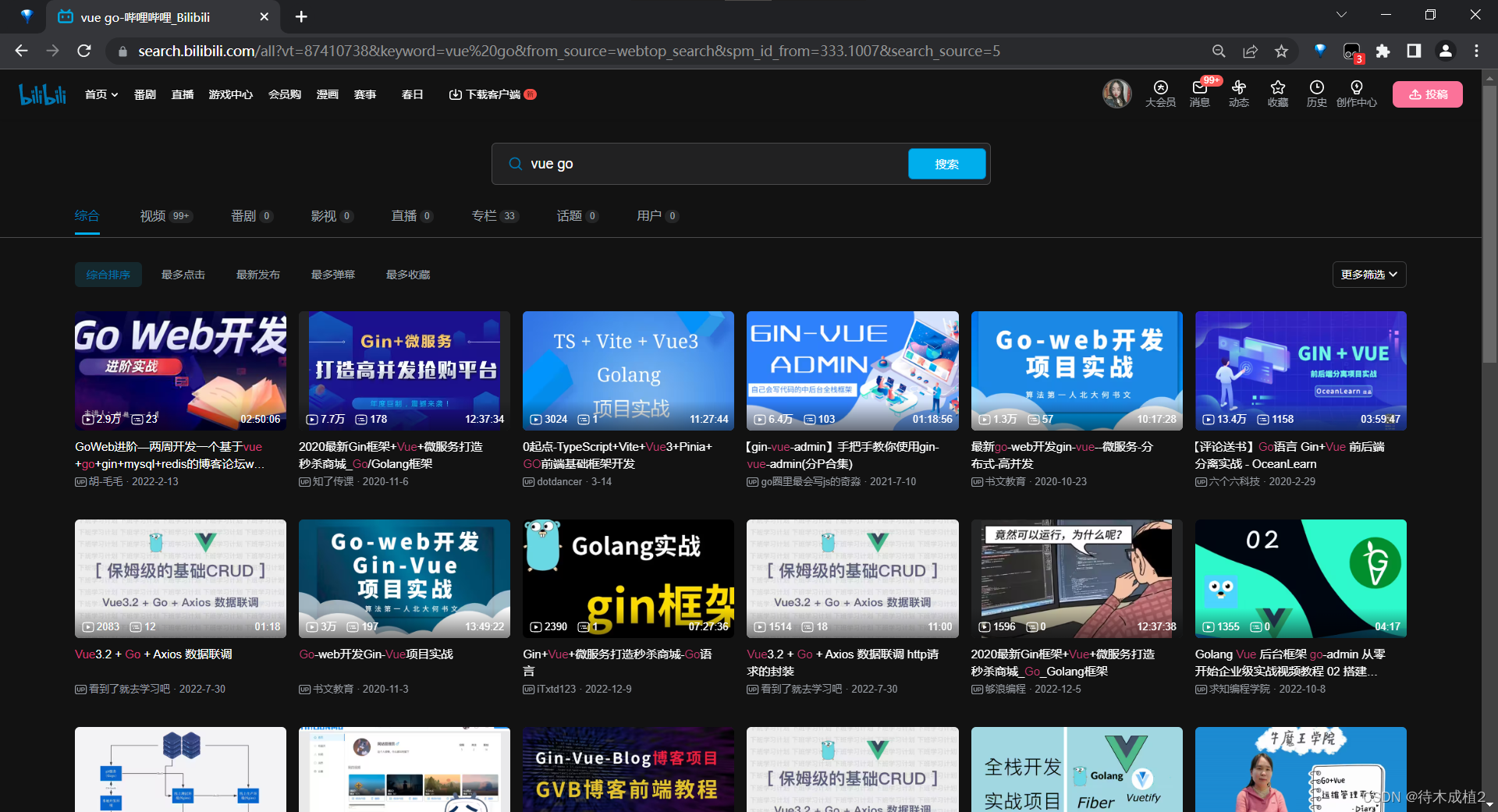This screenshot has width=1498, height=812.
Task: Open 漫画 in top navigation
Action: (x=328, y=94)
